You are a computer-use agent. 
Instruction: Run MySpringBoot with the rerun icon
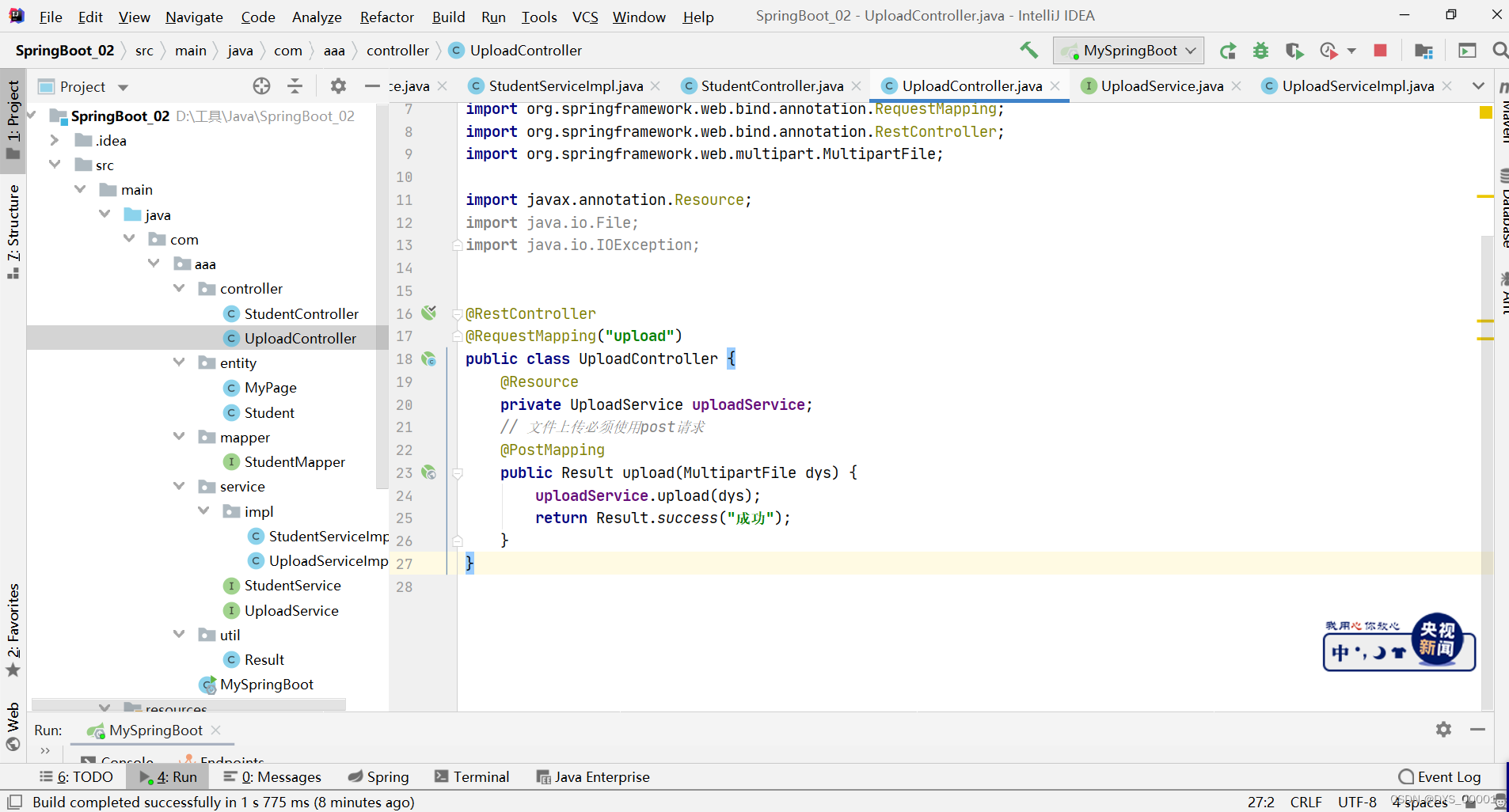click(x=1228, y=51)
